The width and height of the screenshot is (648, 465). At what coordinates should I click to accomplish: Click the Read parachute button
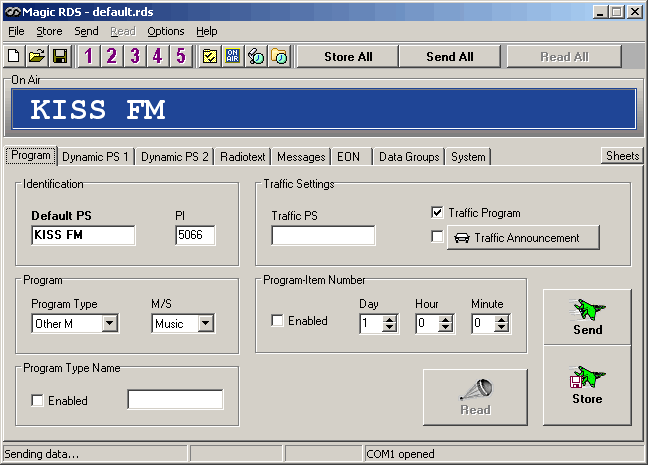[x=475, y=397]
